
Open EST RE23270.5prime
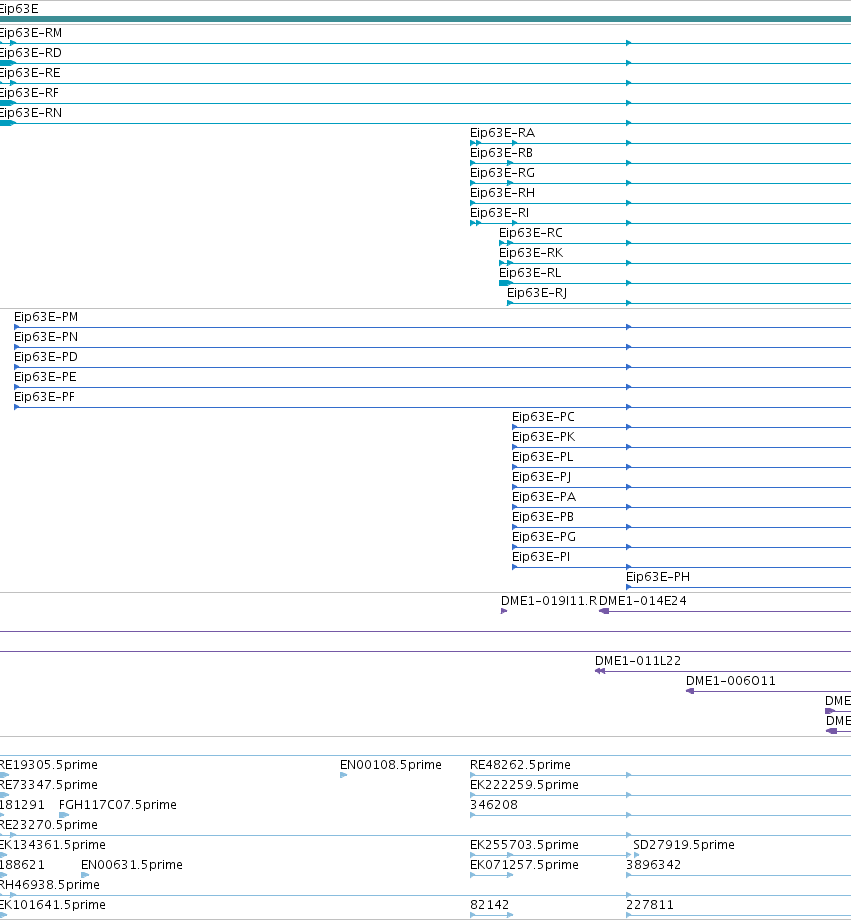coord(49,824)
